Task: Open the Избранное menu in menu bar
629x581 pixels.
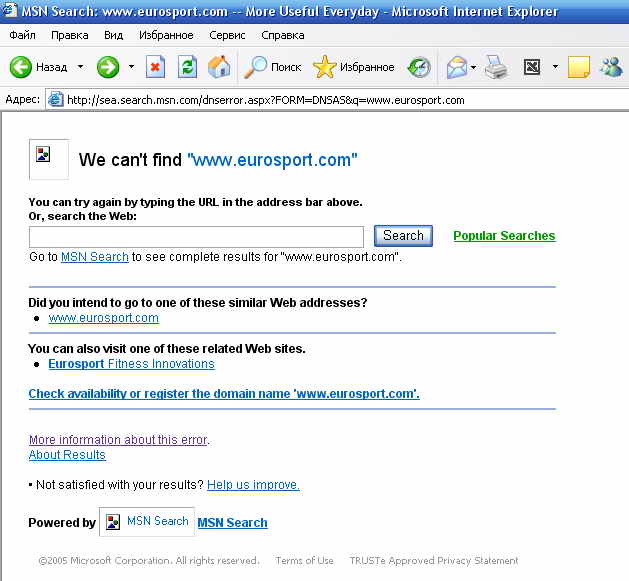Action: pyautogui.click(x=166, y=35)
